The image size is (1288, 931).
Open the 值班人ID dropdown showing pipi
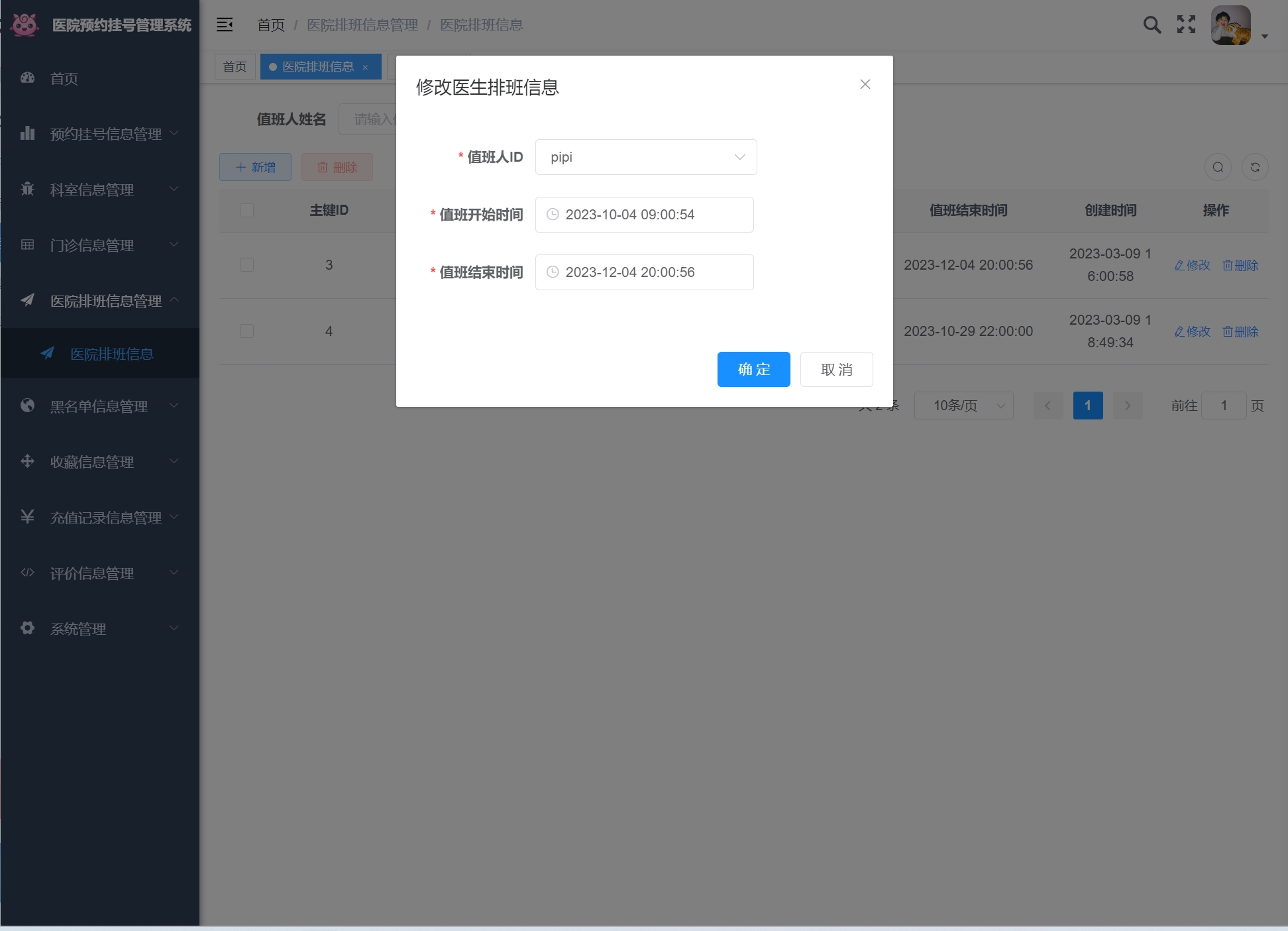pos(645,157)
